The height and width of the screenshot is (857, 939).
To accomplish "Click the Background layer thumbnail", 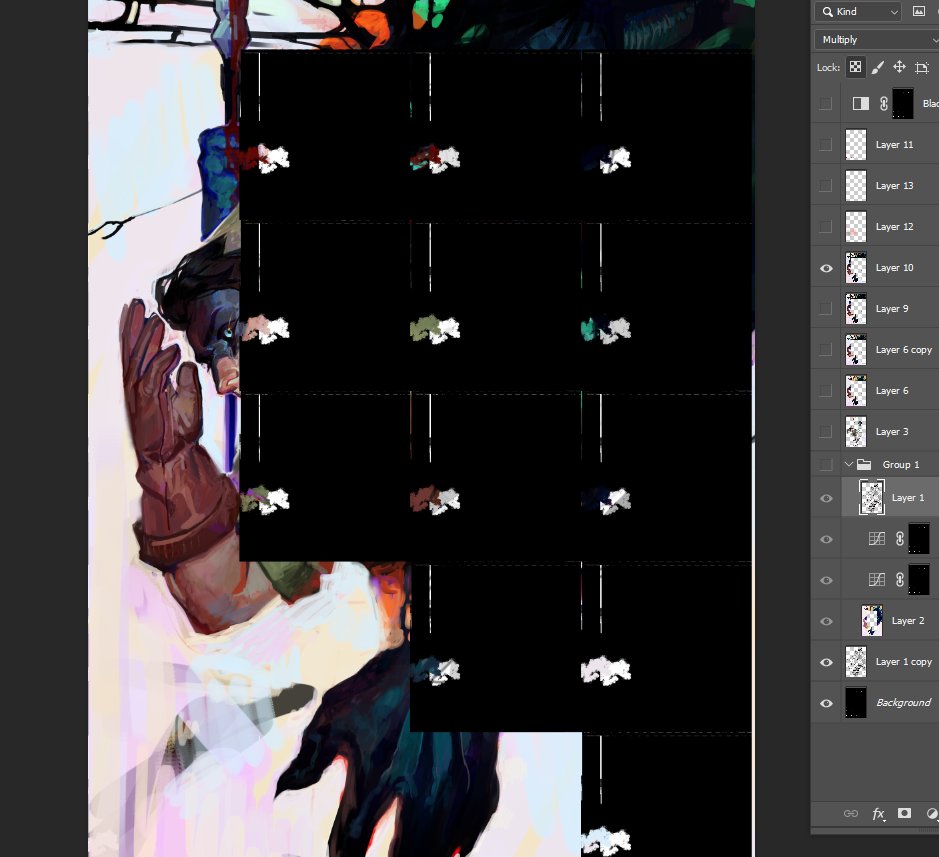I will 856,702.
